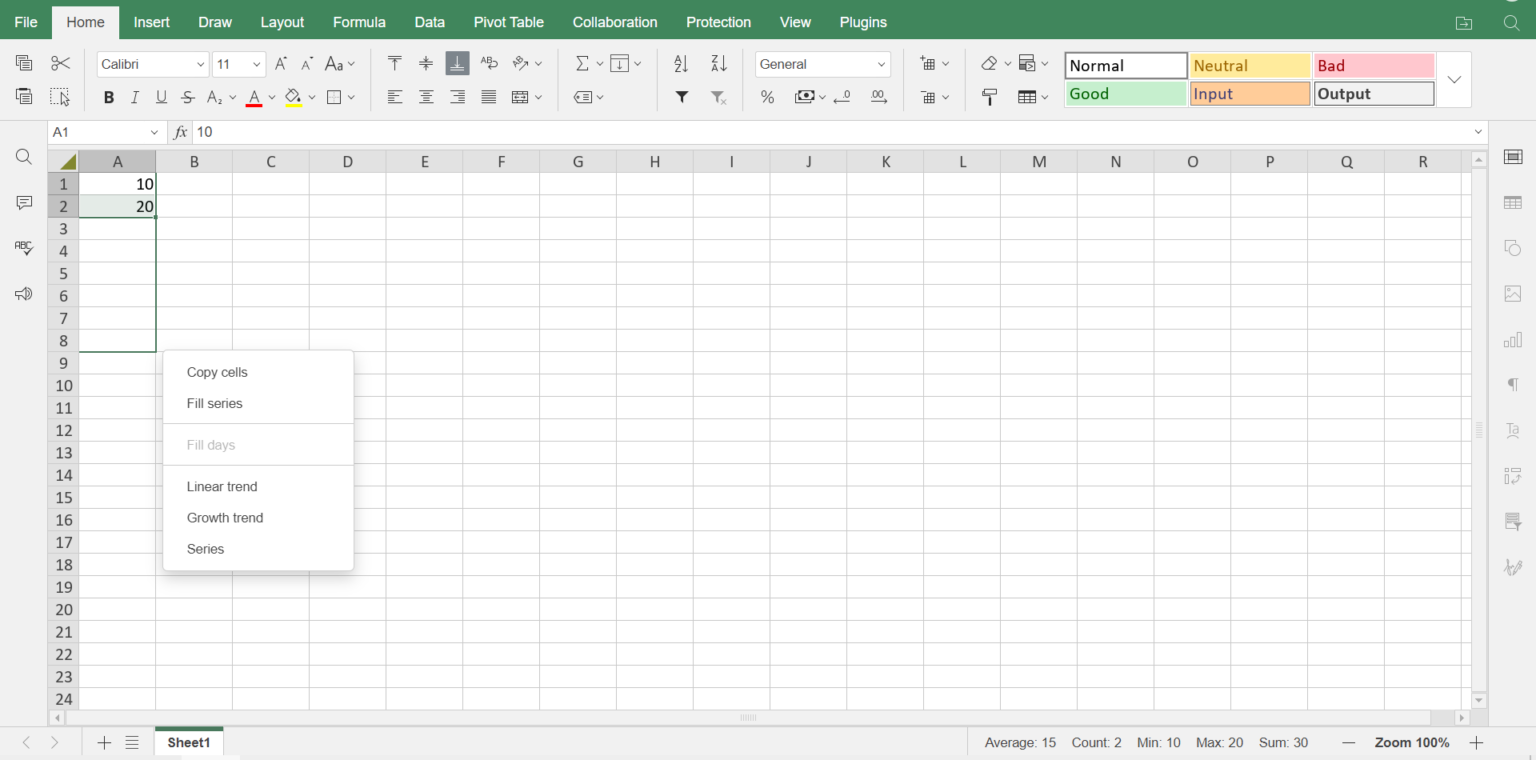Open the font color swatch picker
This screenshot has height=760, width=1536.
[x=270, y=97]
